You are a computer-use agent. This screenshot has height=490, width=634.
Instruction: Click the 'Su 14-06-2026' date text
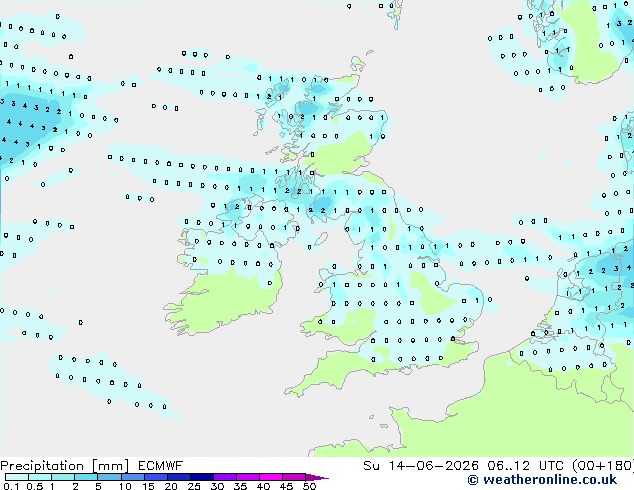tap(421, 466)
